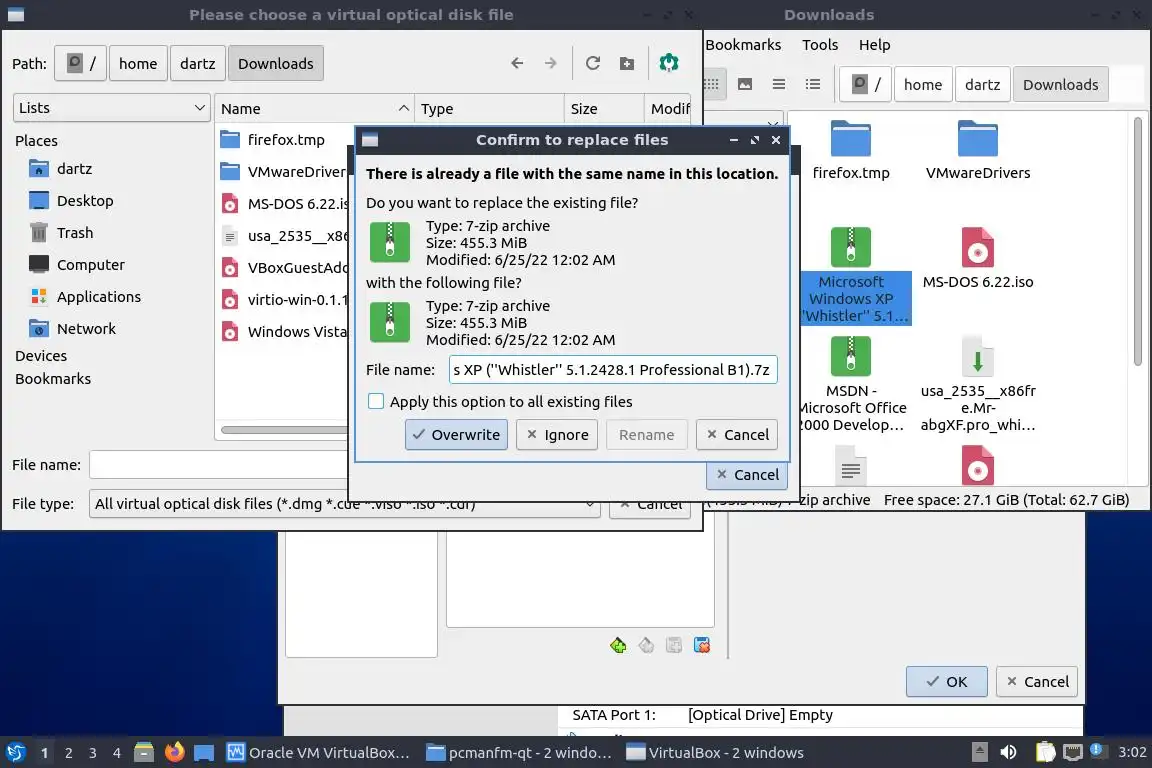Open the File type dropdown
The image size is (1152, 768).
tap(344, 504)
